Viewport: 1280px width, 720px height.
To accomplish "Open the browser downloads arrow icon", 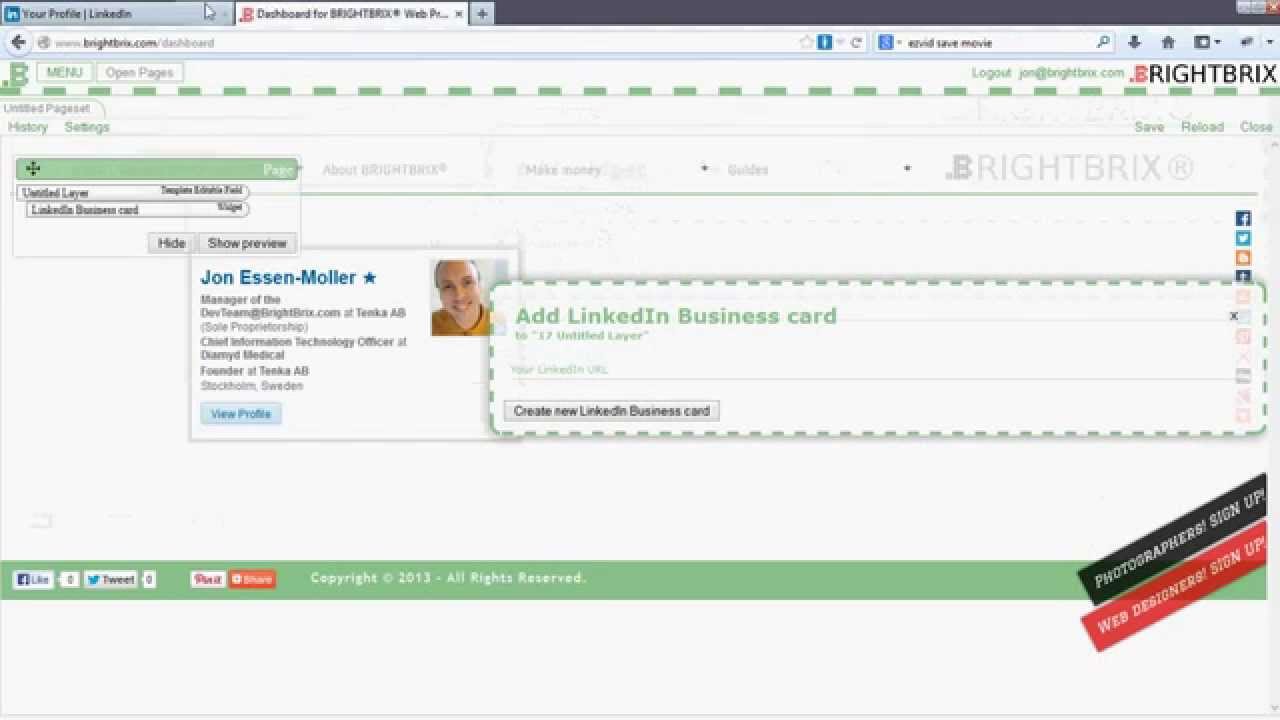I will click(1134, 43).
